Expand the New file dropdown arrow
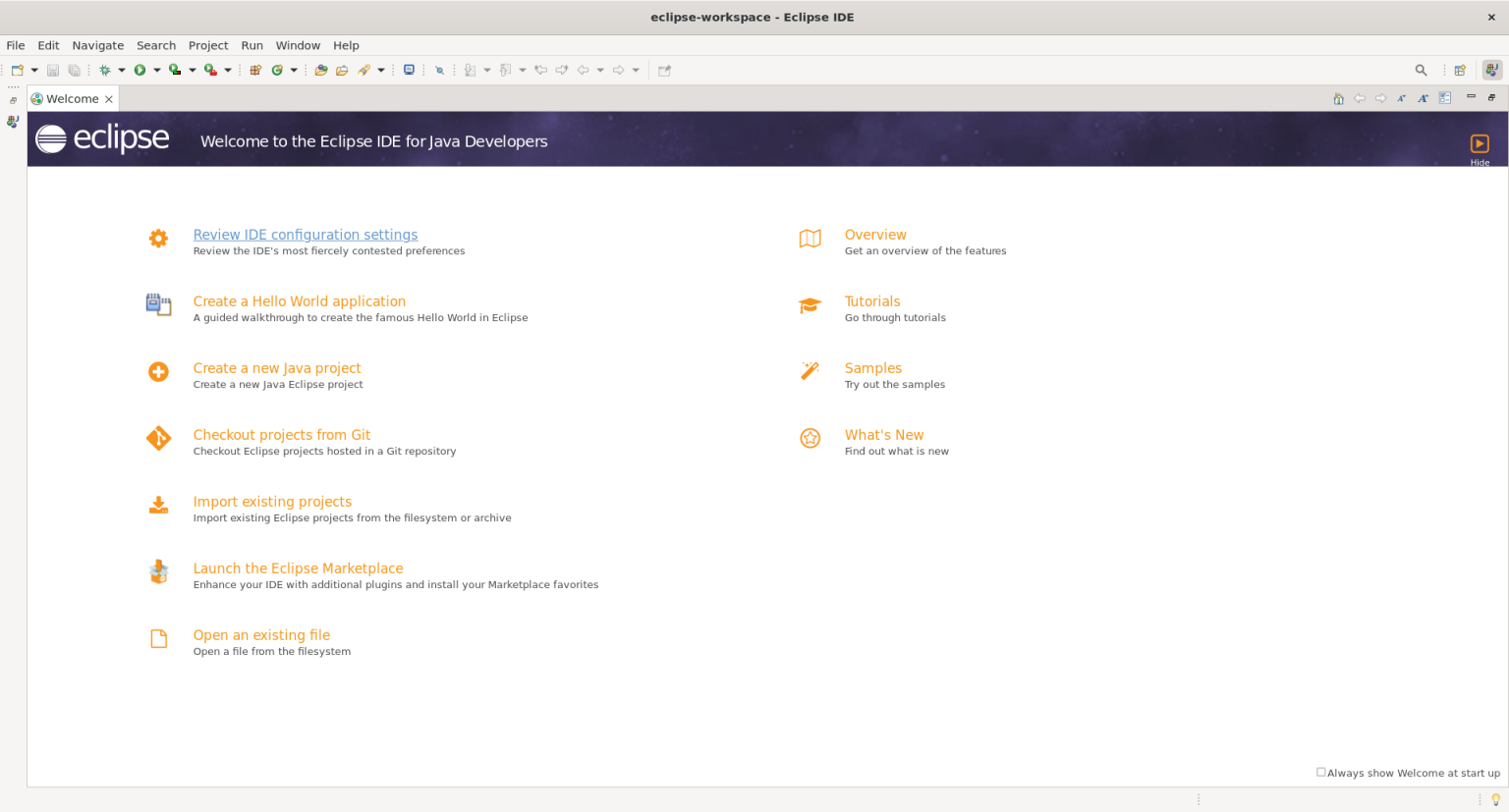This screenshot has height=812, width=1509. [34, 70]
